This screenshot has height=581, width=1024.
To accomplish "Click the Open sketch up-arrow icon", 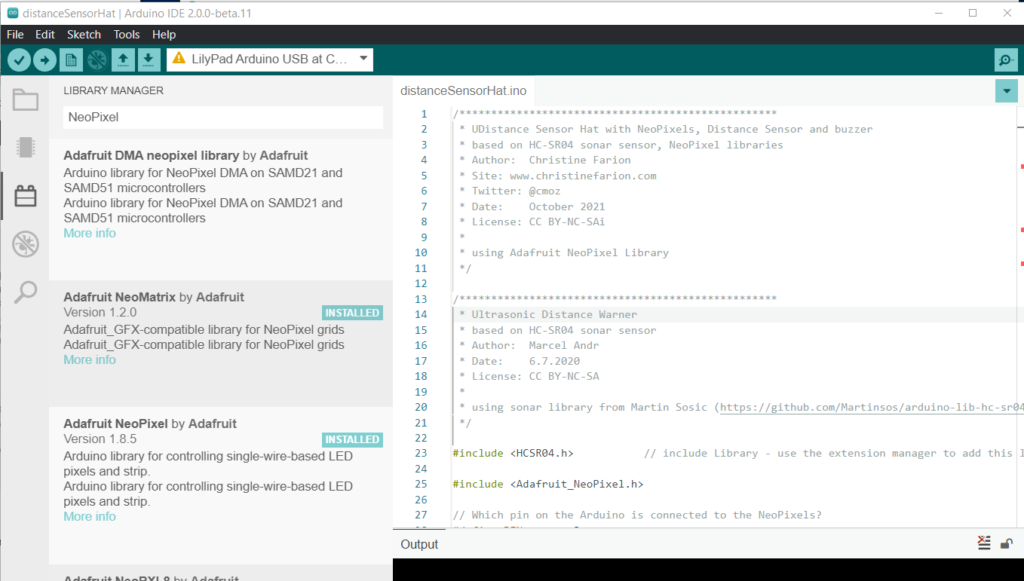I will (x=123, y=60).
